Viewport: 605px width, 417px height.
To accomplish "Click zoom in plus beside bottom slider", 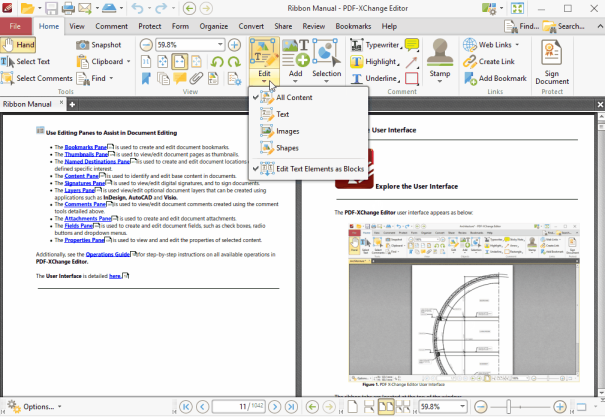I will click(560, 406).
